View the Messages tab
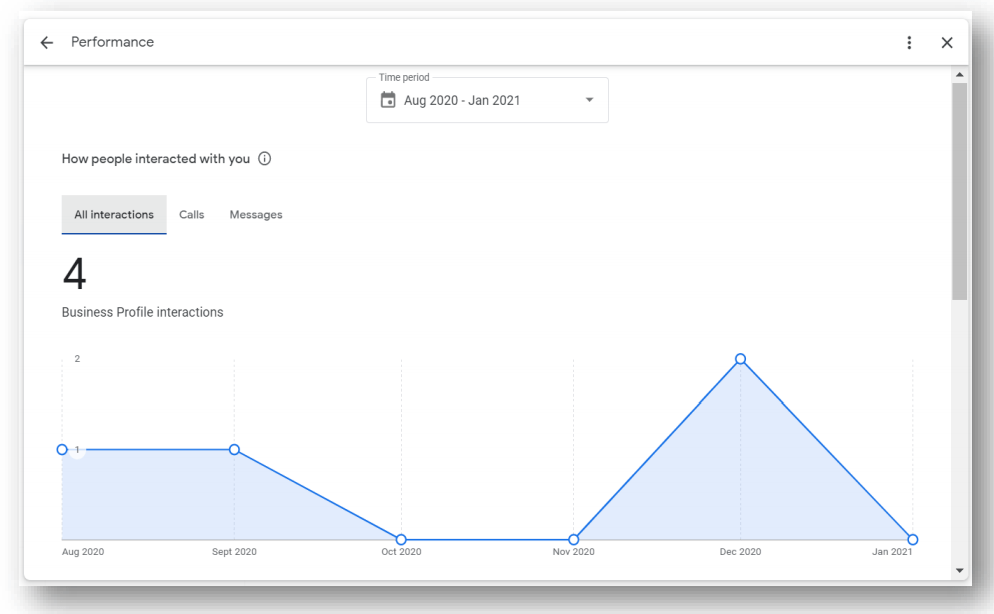Image resolution: width=994 pixels, height=614 pixels. pyautogui.click(x=256, y=215)
